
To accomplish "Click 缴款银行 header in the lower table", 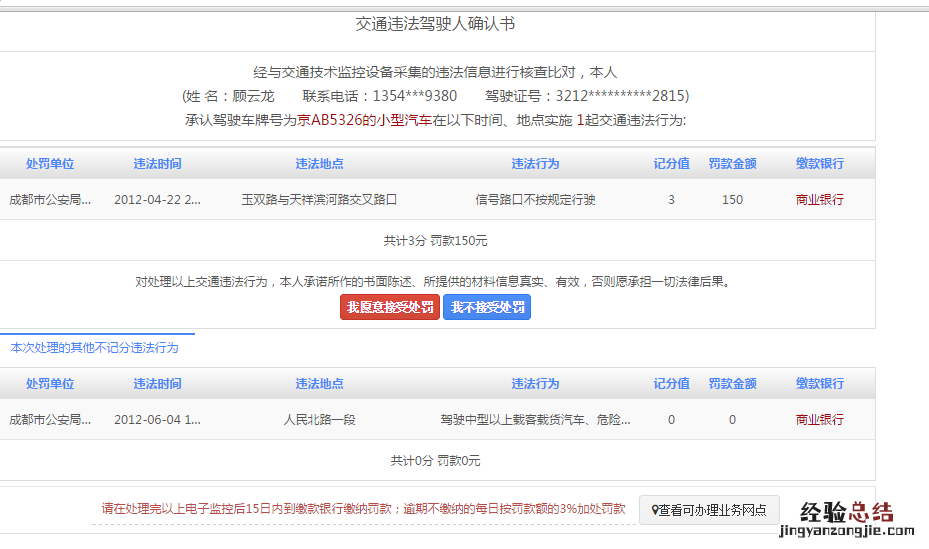I will click(819, 384).
